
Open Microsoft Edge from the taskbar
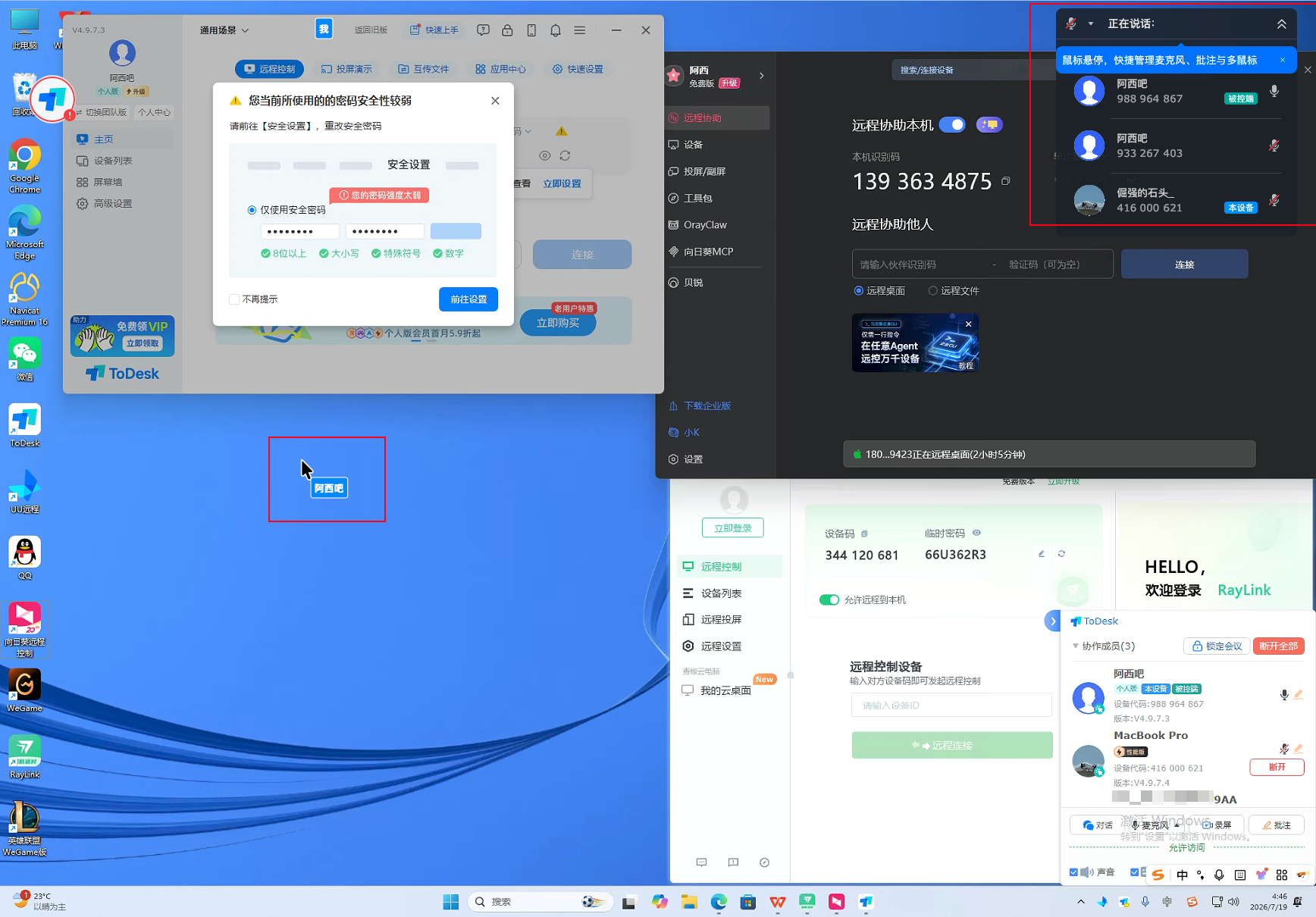(x=719, y=901)
